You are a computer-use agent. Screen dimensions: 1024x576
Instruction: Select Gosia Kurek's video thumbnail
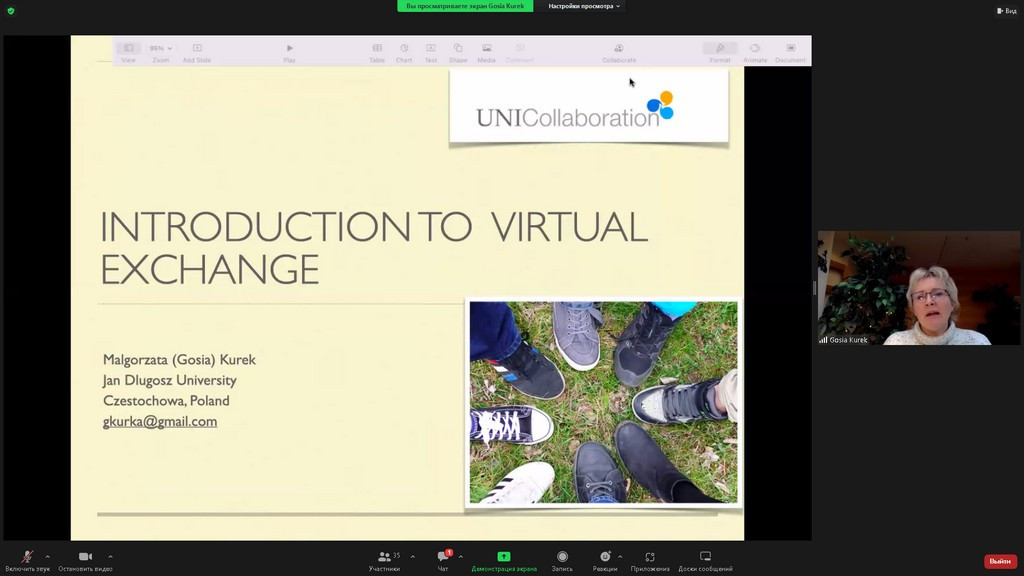pyautogui.click(x=918, y=289)
